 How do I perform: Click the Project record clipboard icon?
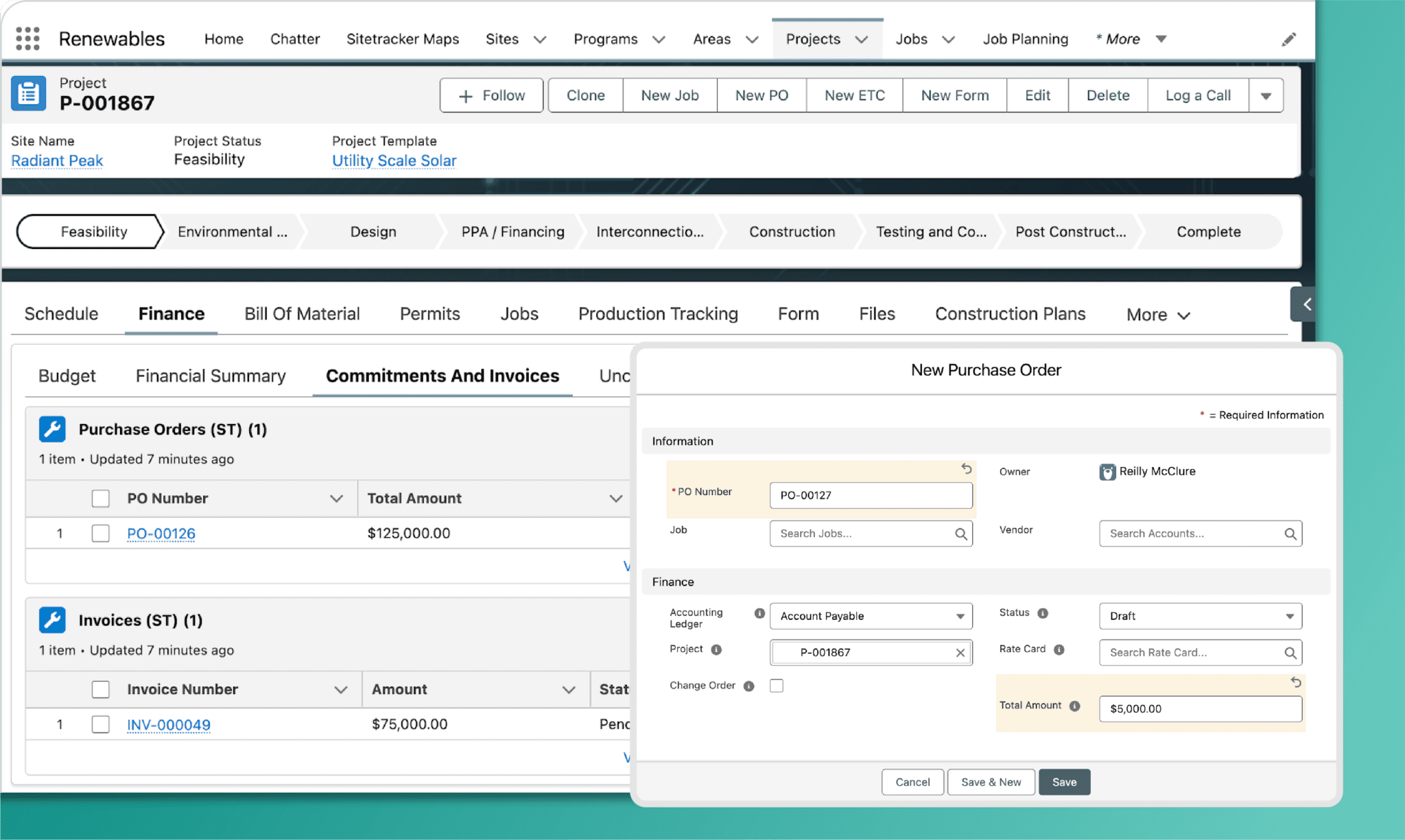pos(28,94)
